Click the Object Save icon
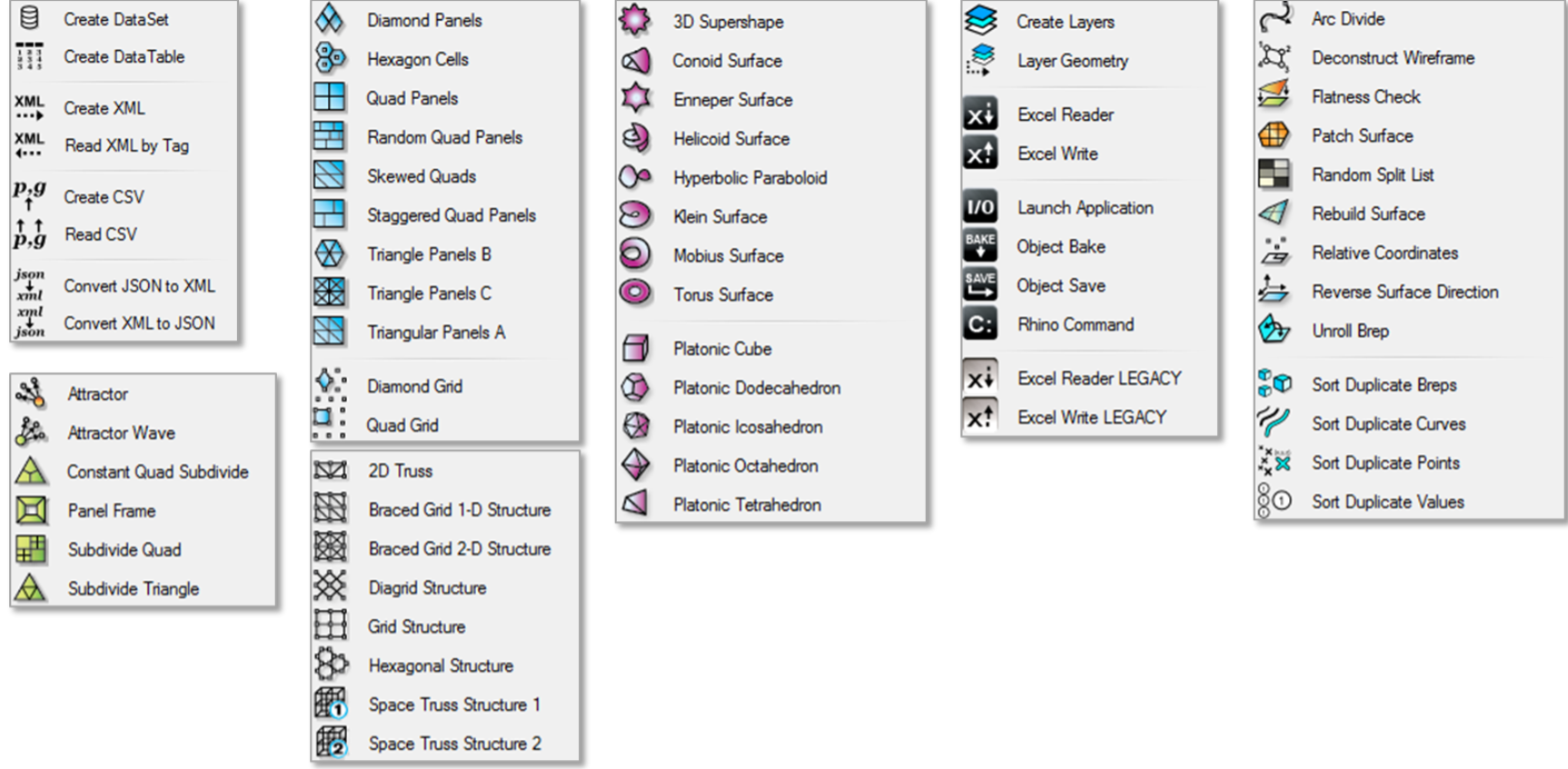 coord(980,285)
